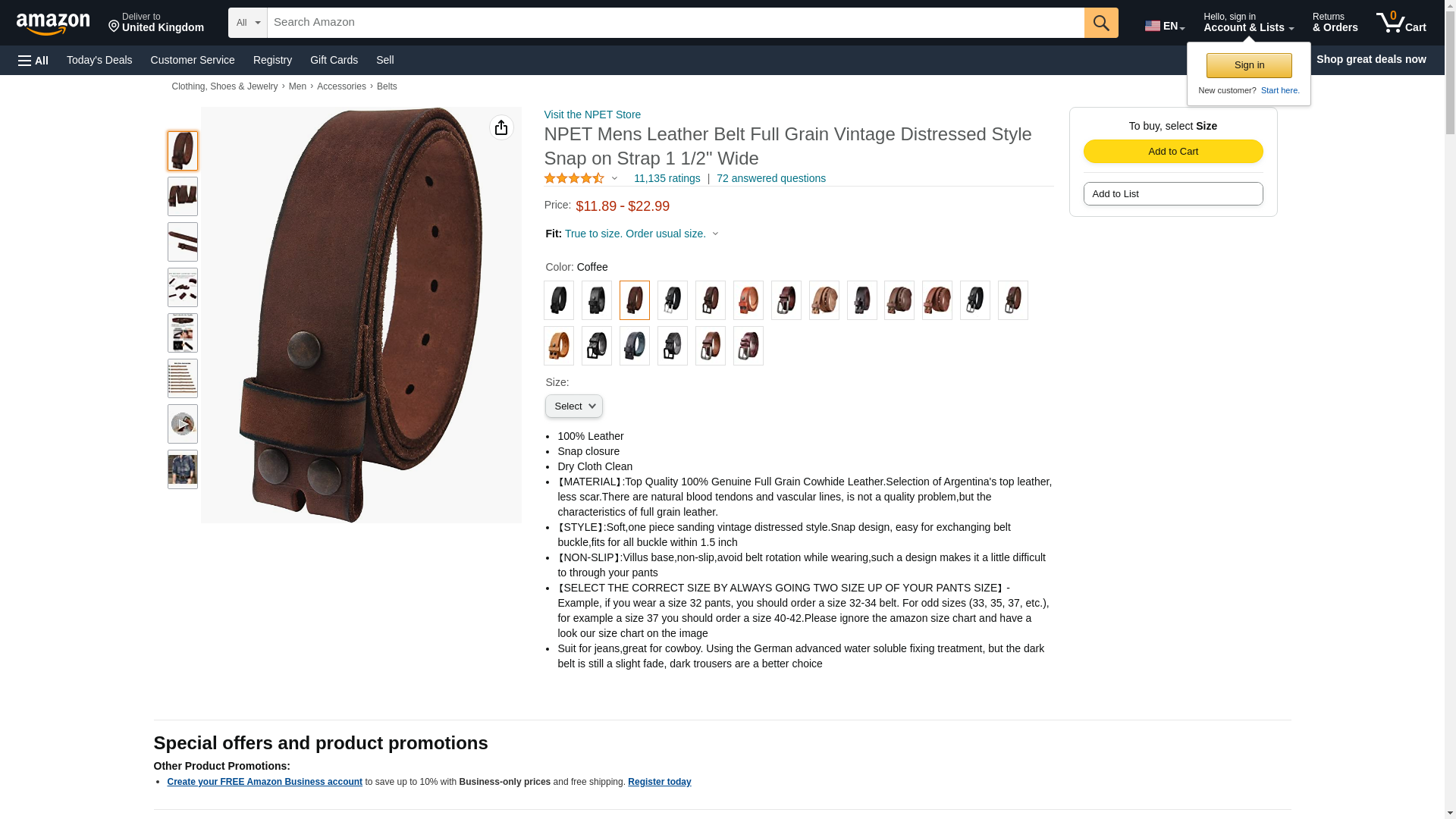Open the 72 answered questions link
The height and width of the screenshot is (819, 1456).
click(771, 178)
